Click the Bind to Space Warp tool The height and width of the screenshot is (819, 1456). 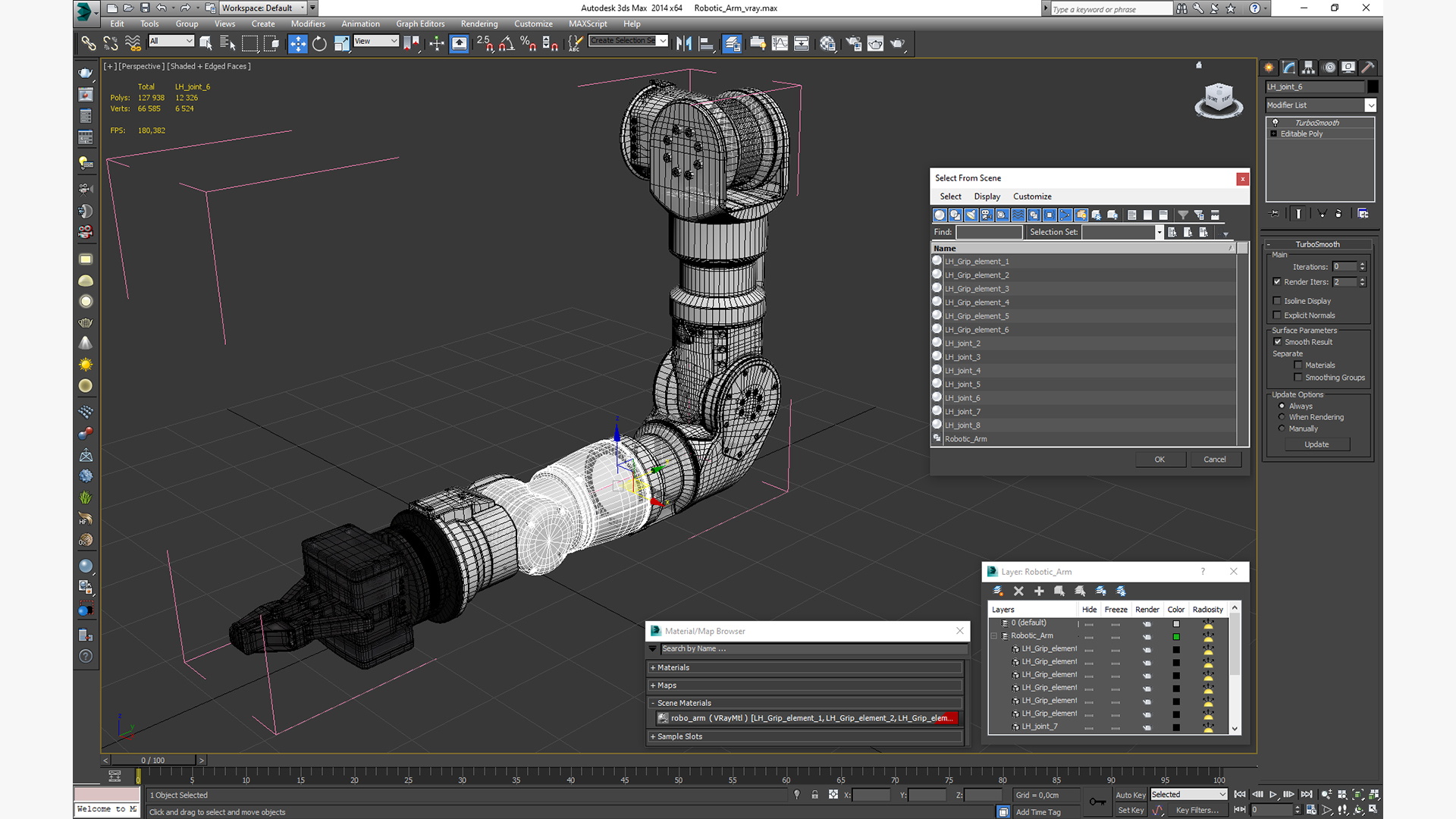point(133,44)
